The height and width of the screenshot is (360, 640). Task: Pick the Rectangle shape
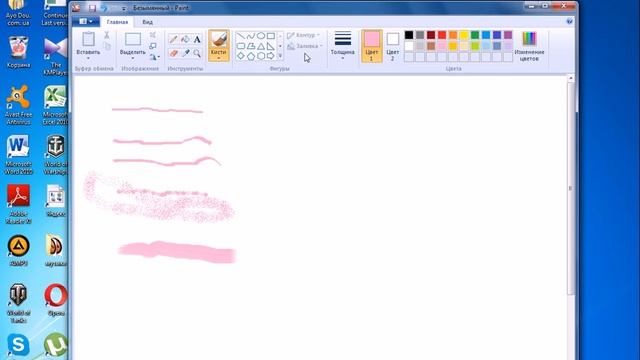click(270, 36)
